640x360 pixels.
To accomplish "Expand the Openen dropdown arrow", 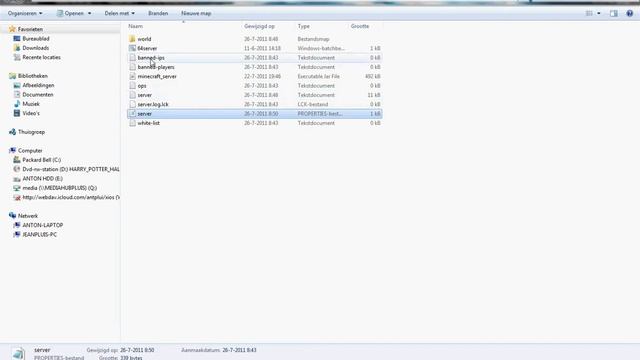I will coord(89,13).
